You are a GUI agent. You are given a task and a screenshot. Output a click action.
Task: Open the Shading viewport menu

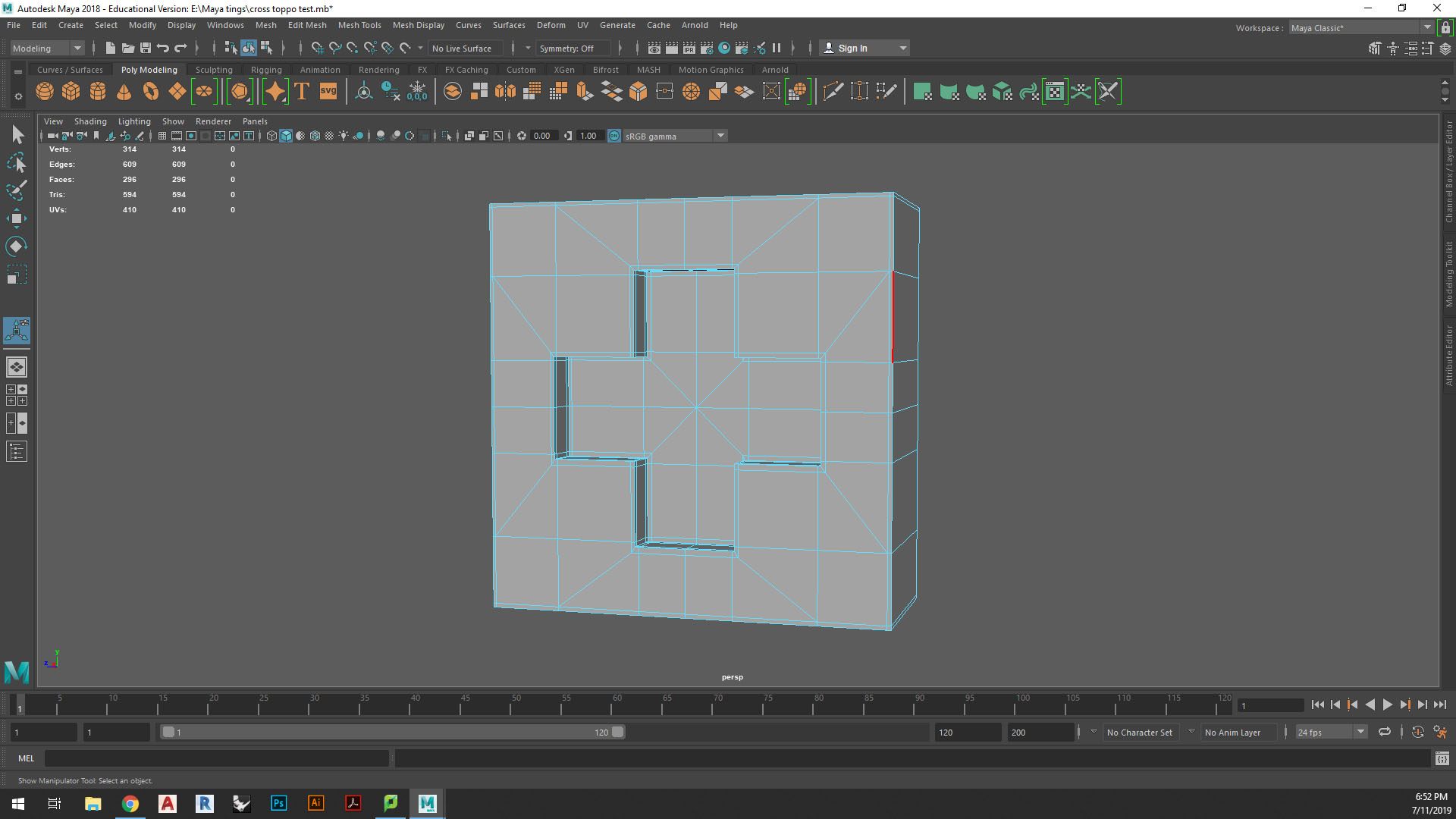(90, 121)
